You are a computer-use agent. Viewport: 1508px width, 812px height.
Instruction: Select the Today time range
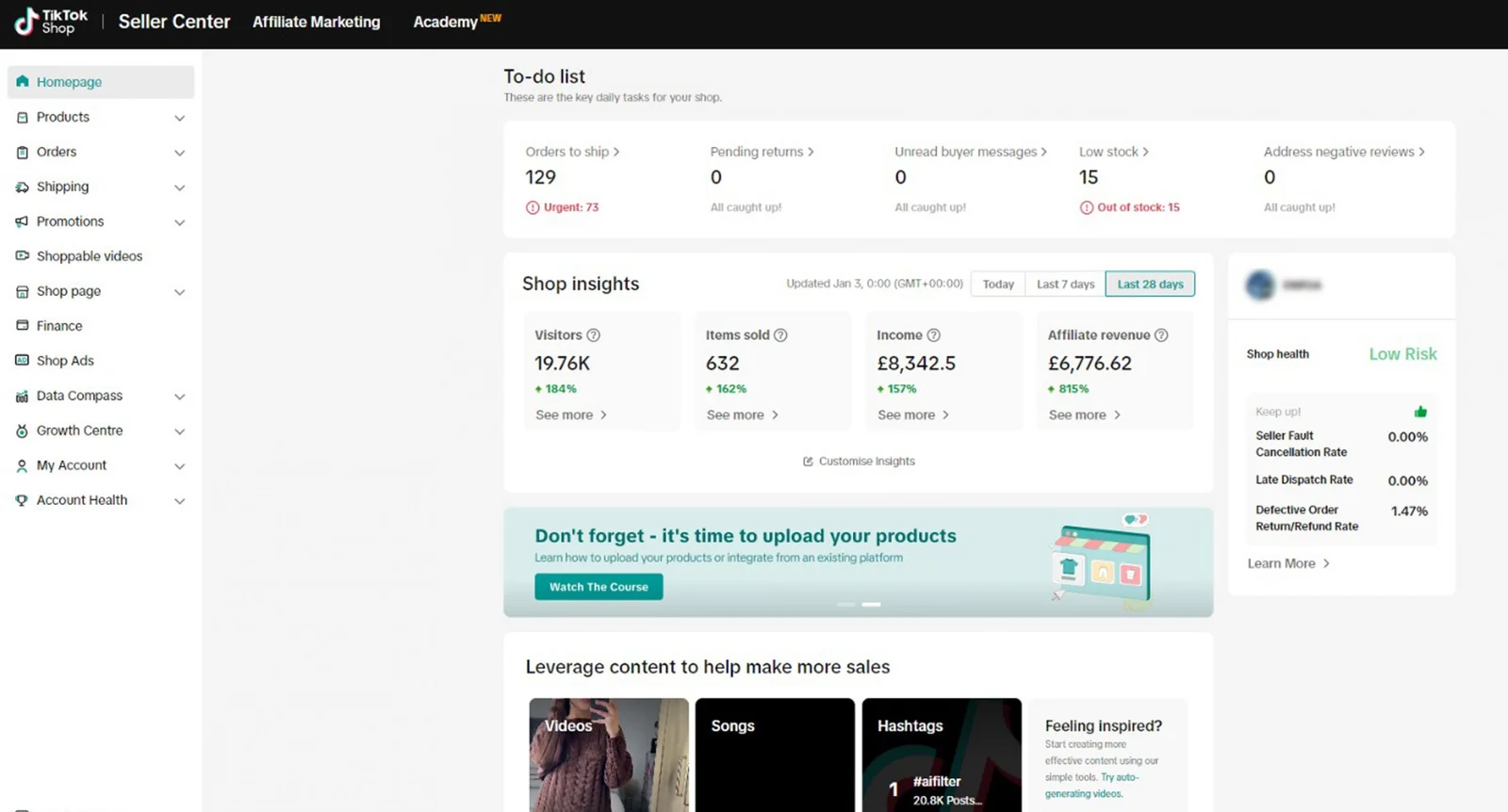click(x=998, y=284)
